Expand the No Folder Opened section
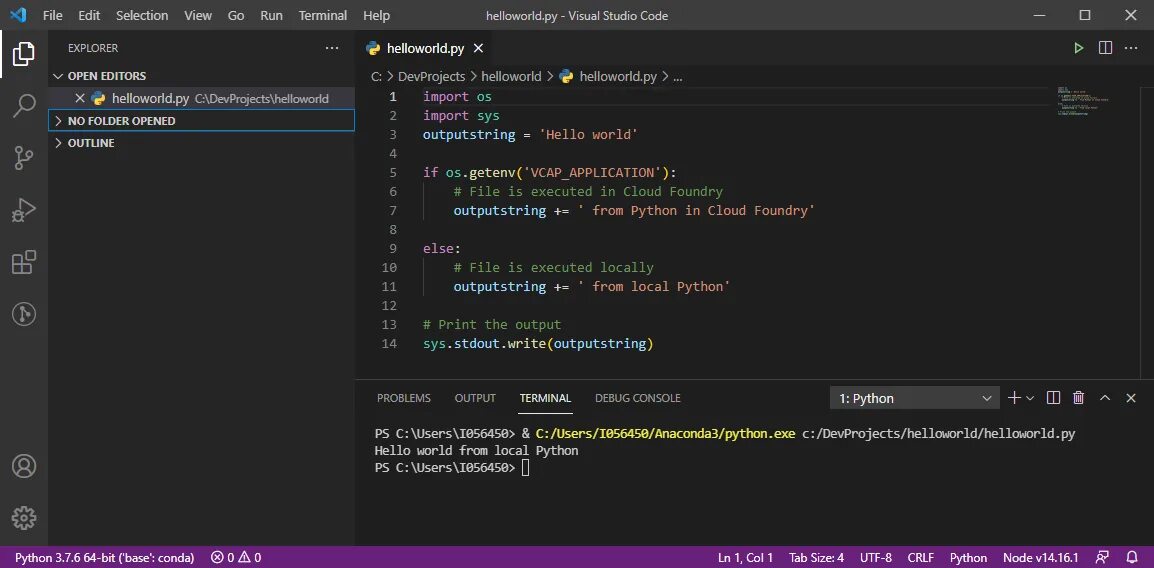 pos(201,121)
